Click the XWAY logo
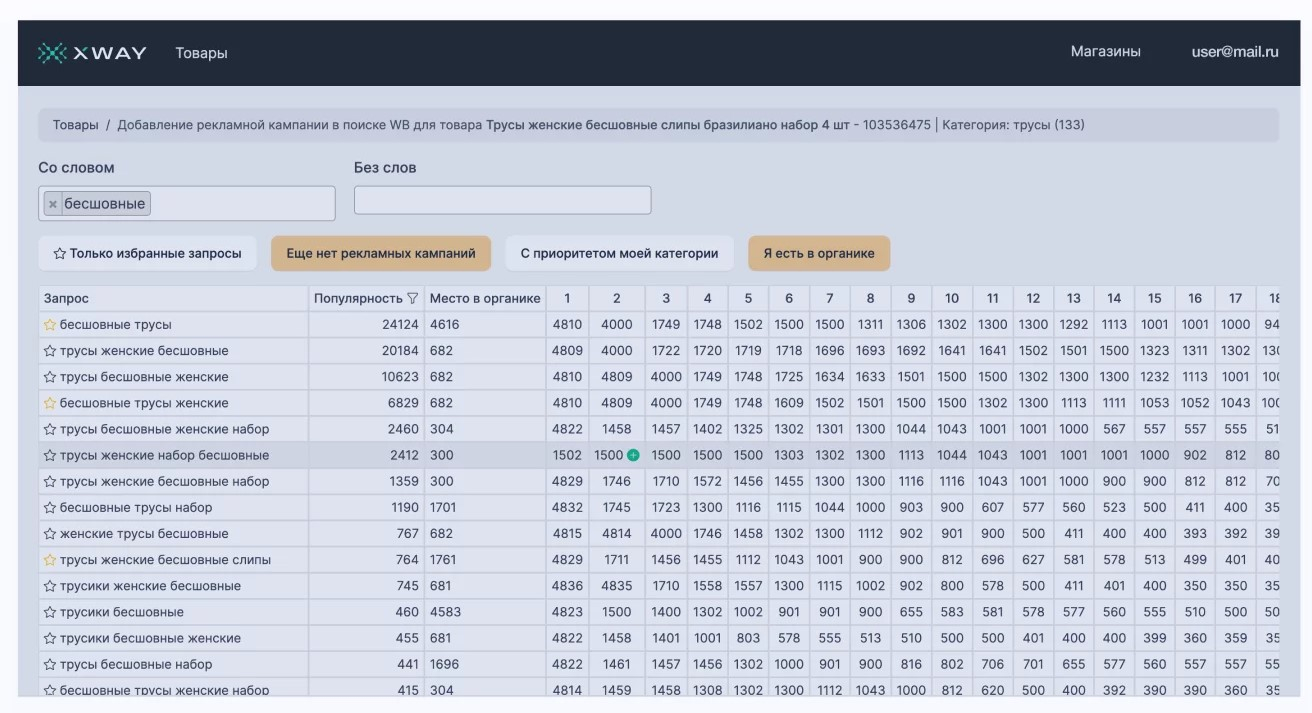Viewport: 1312px width, 713px height. [92, 52]
